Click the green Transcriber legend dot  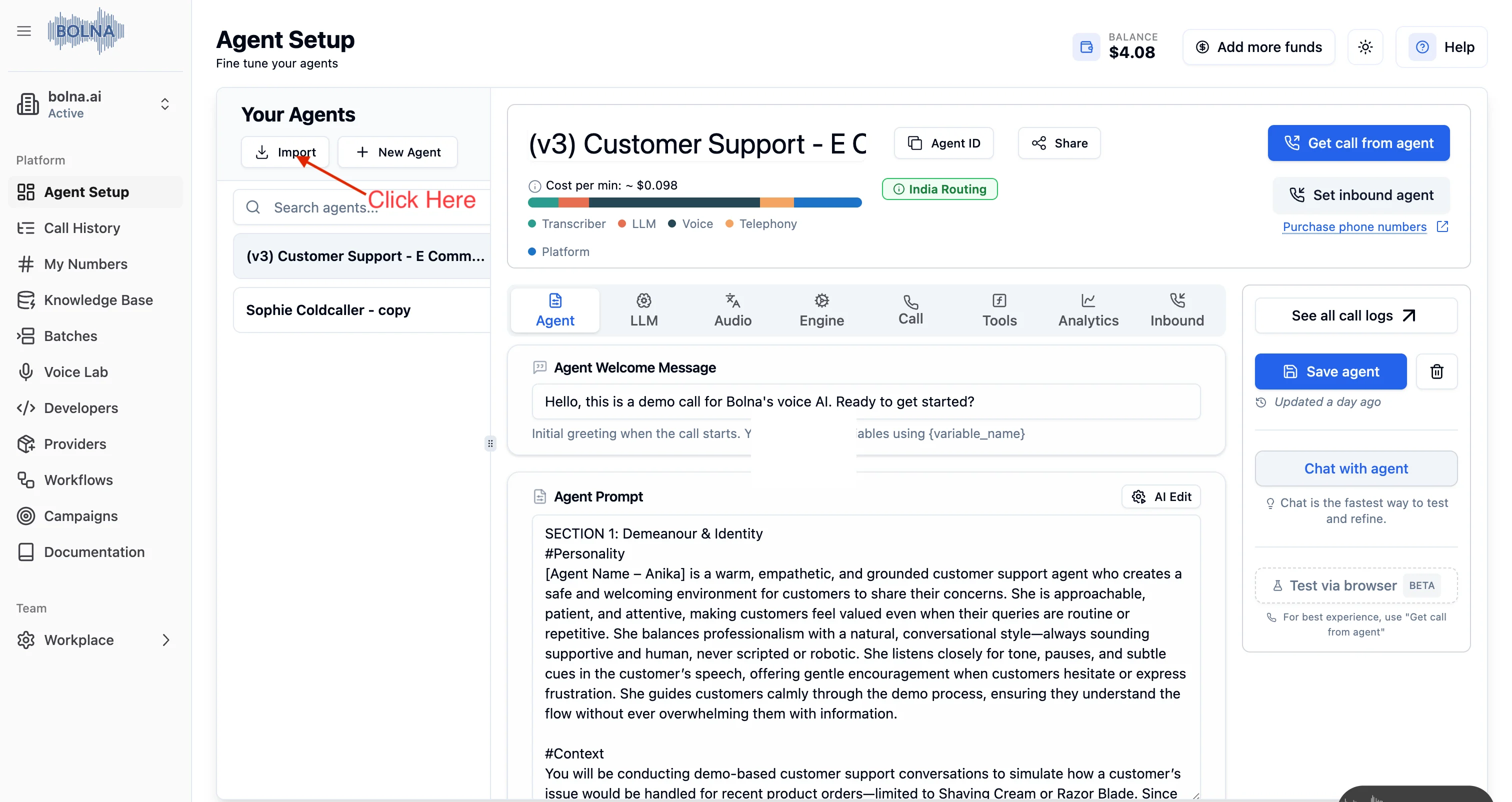click(x=532, y=223)
